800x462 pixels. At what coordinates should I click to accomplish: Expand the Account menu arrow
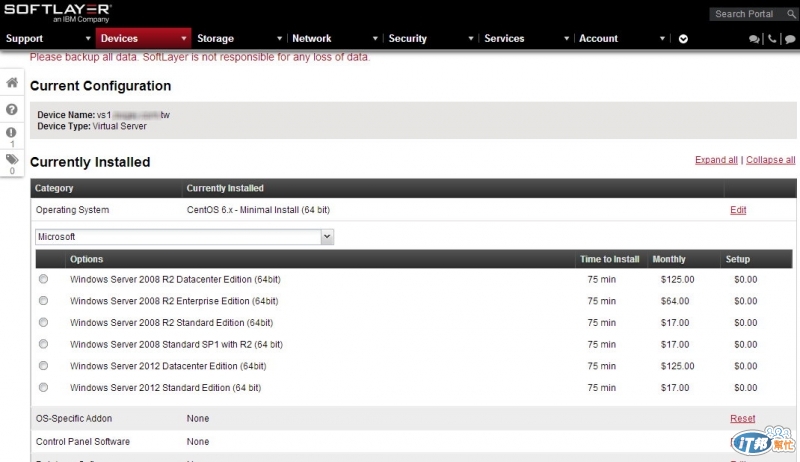tap(662, 39)
